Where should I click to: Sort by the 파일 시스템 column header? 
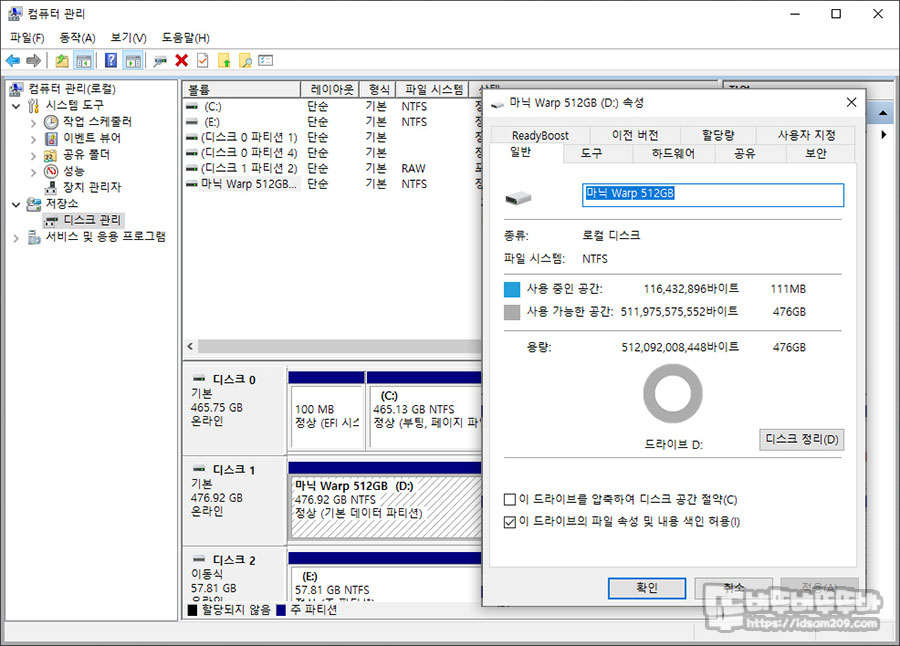coord(432,90)
